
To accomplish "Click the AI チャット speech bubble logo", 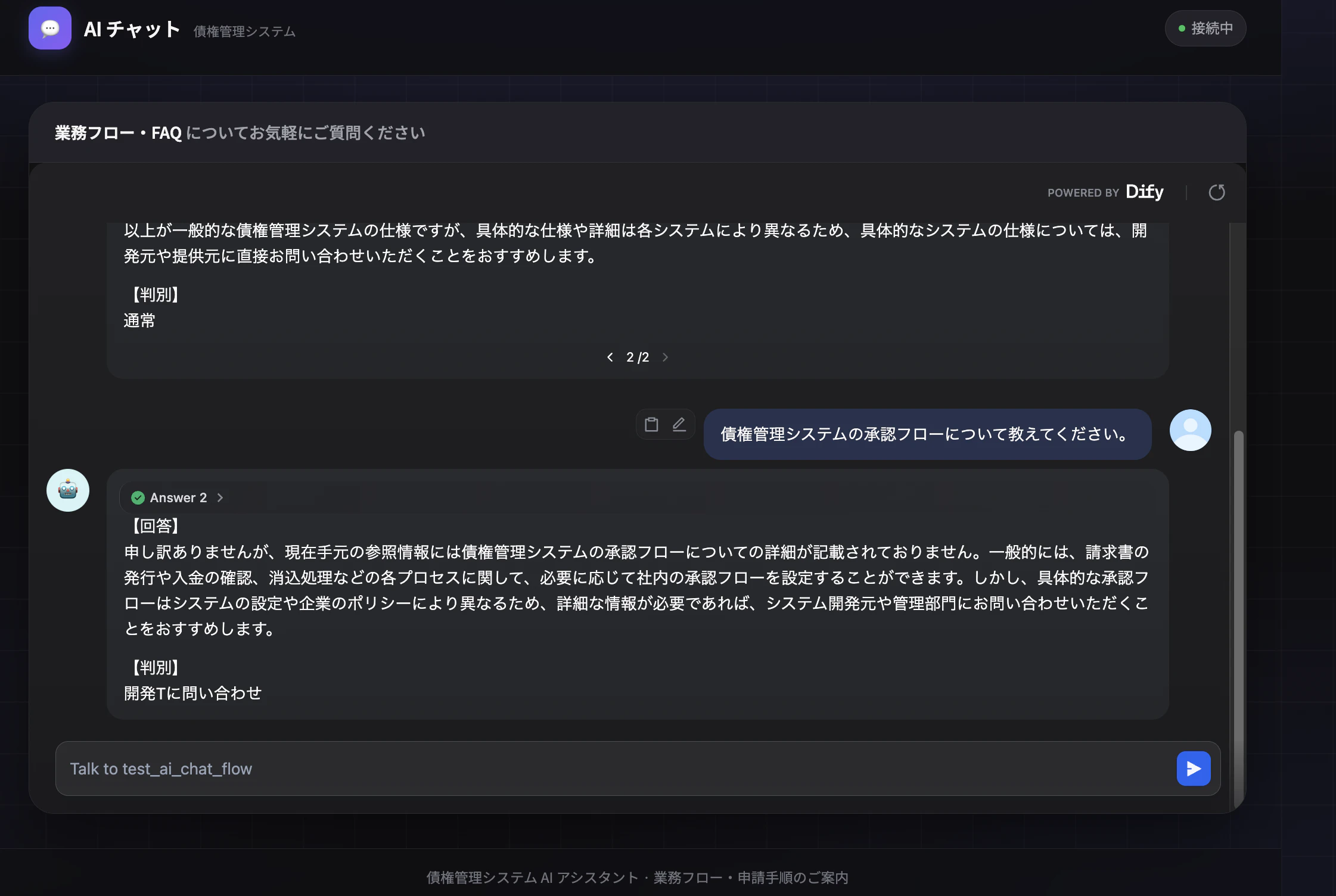I will (50, 28).
